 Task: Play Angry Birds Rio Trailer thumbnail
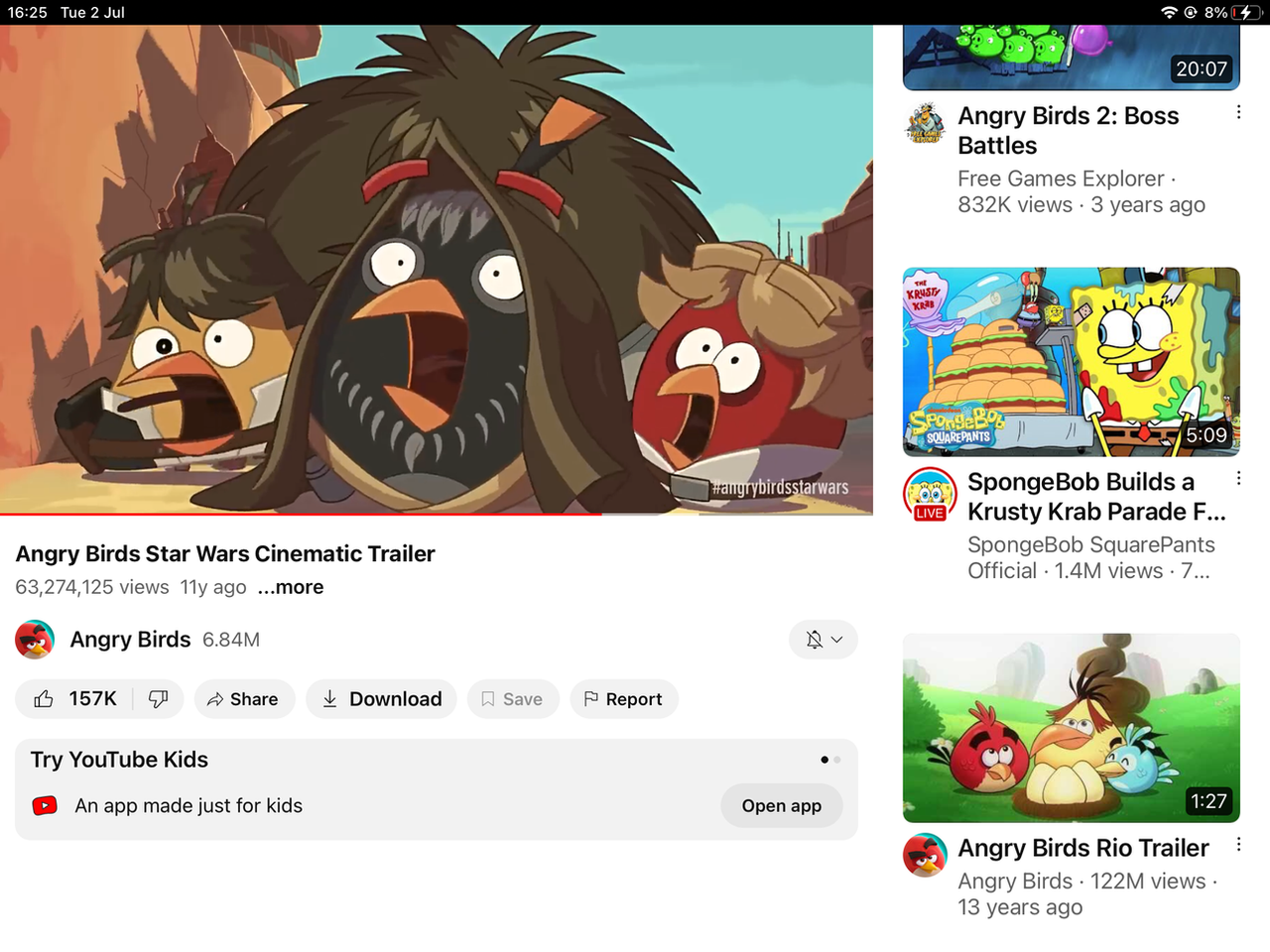pyautogui.click(x=1072, y=728)
